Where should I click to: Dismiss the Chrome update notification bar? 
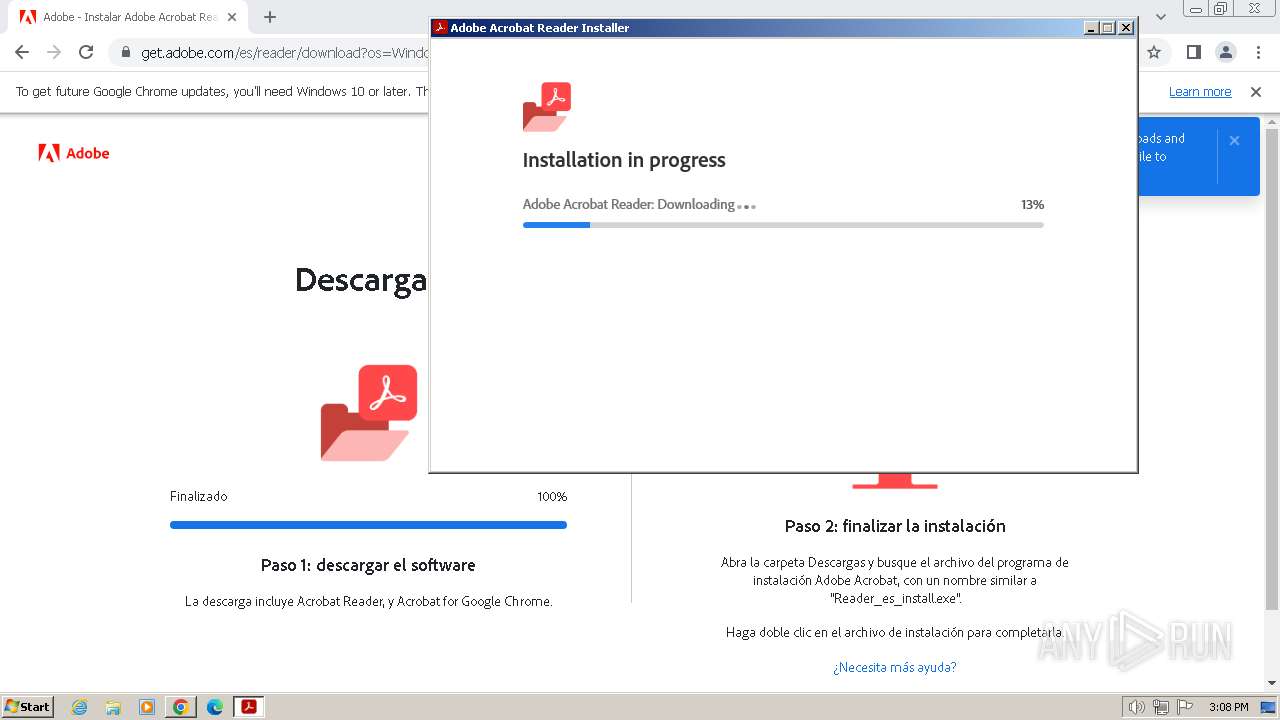[1256, 92]
